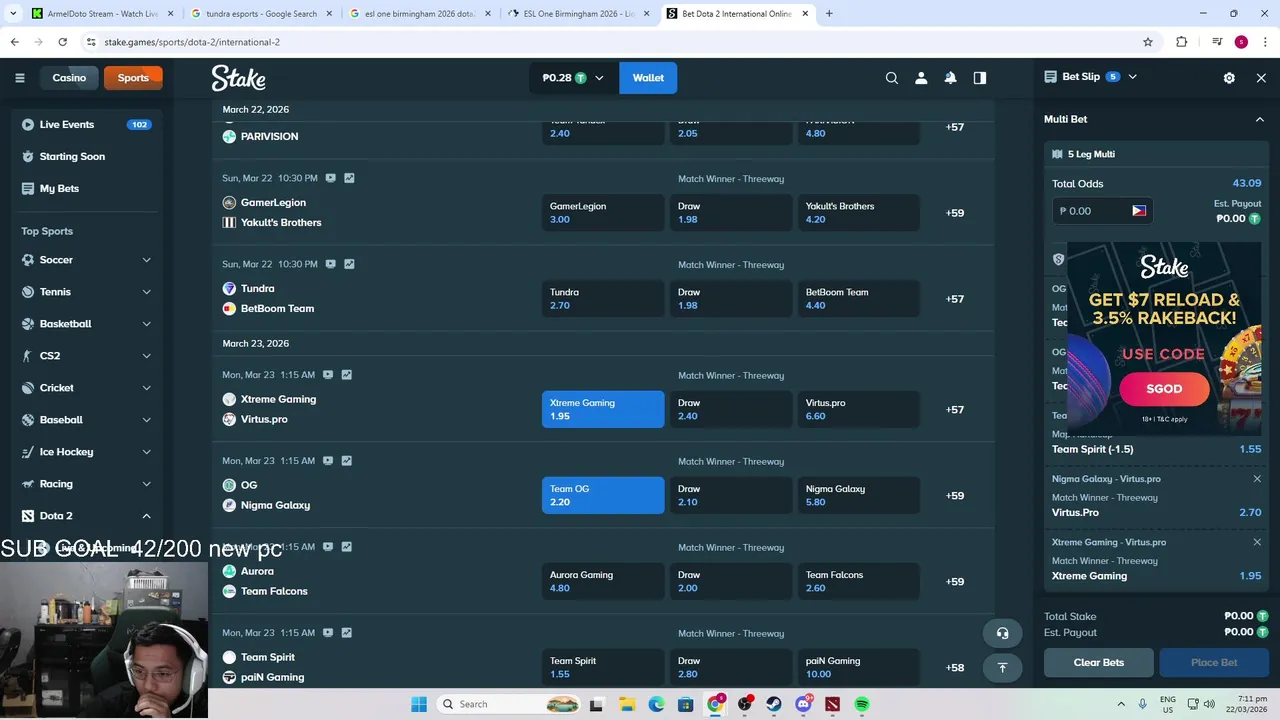
Task: Open stats icon for Team Spirit match
Action: [x=346, y=633]
